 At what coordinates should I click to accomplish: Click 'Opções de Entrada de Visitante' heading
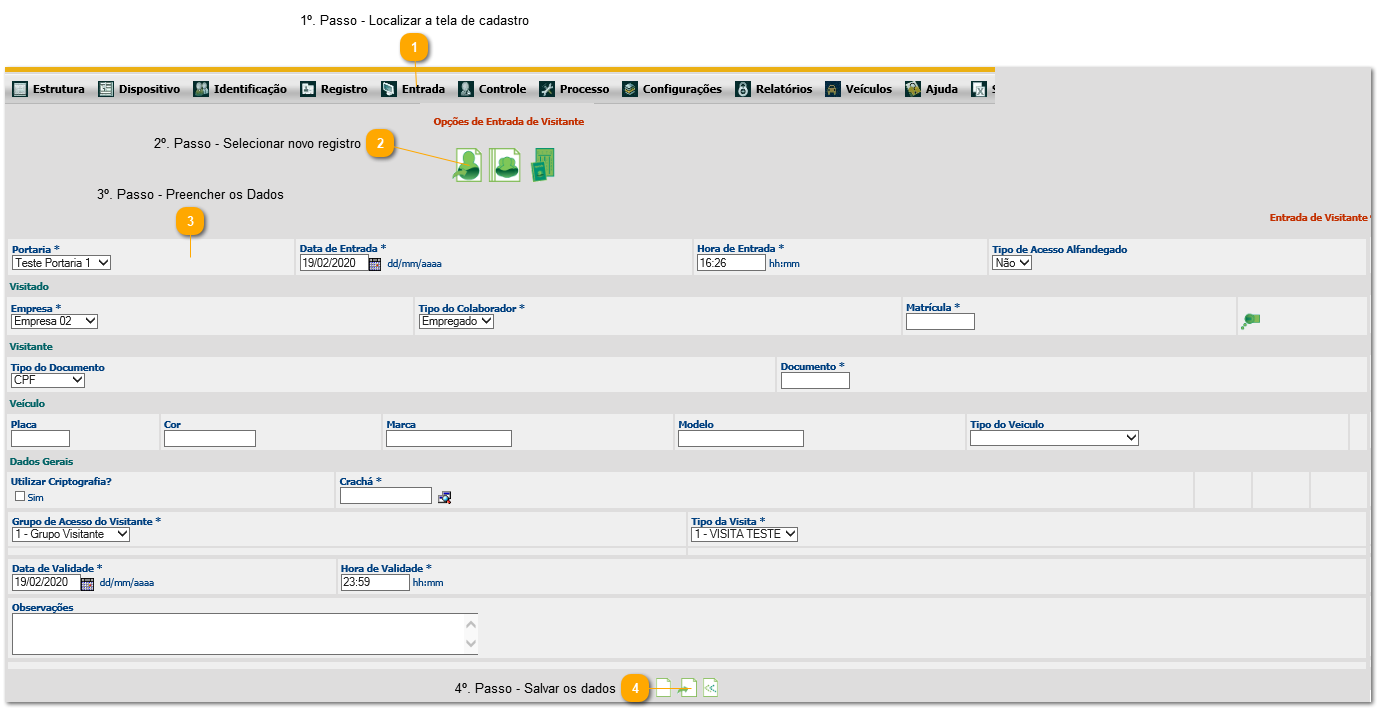coord(508,121)
